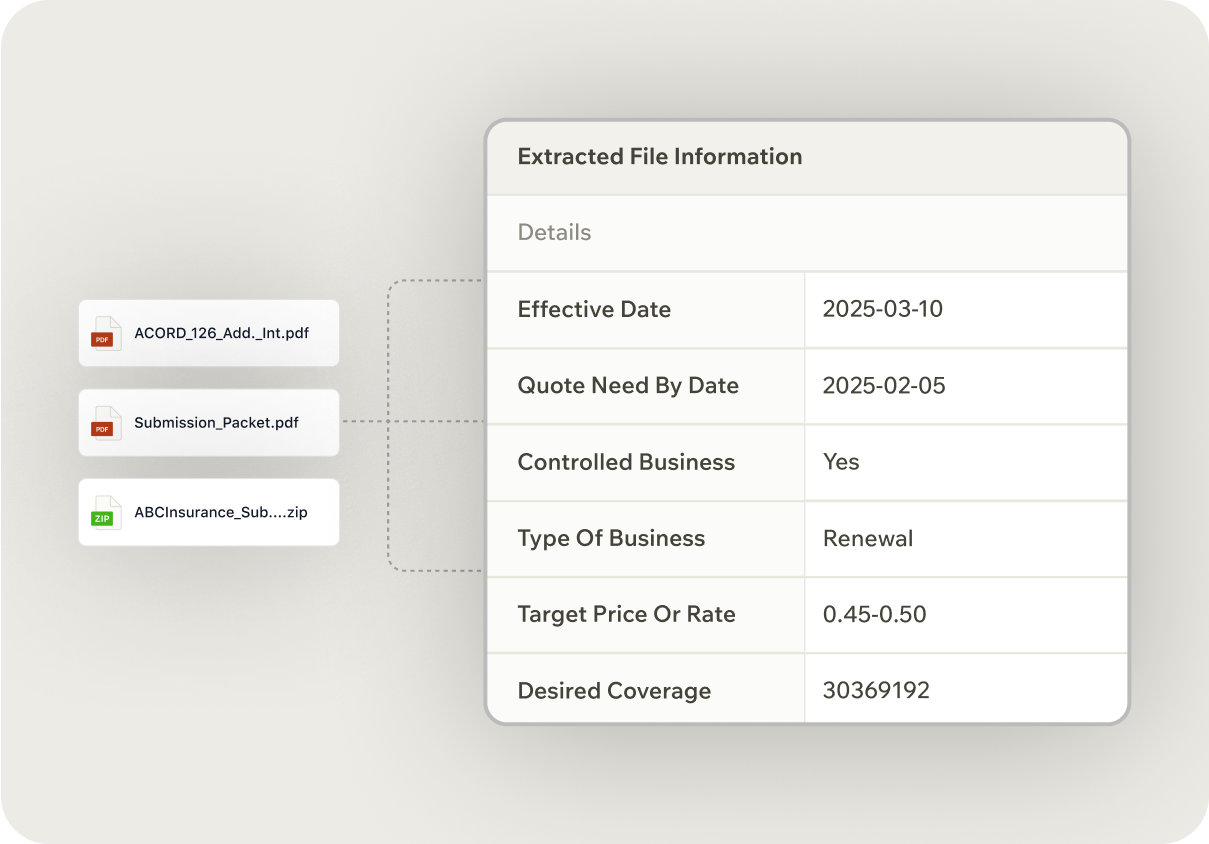
Task: Open the Submission_Packet.pdf file name
Action: coord(216,423)
